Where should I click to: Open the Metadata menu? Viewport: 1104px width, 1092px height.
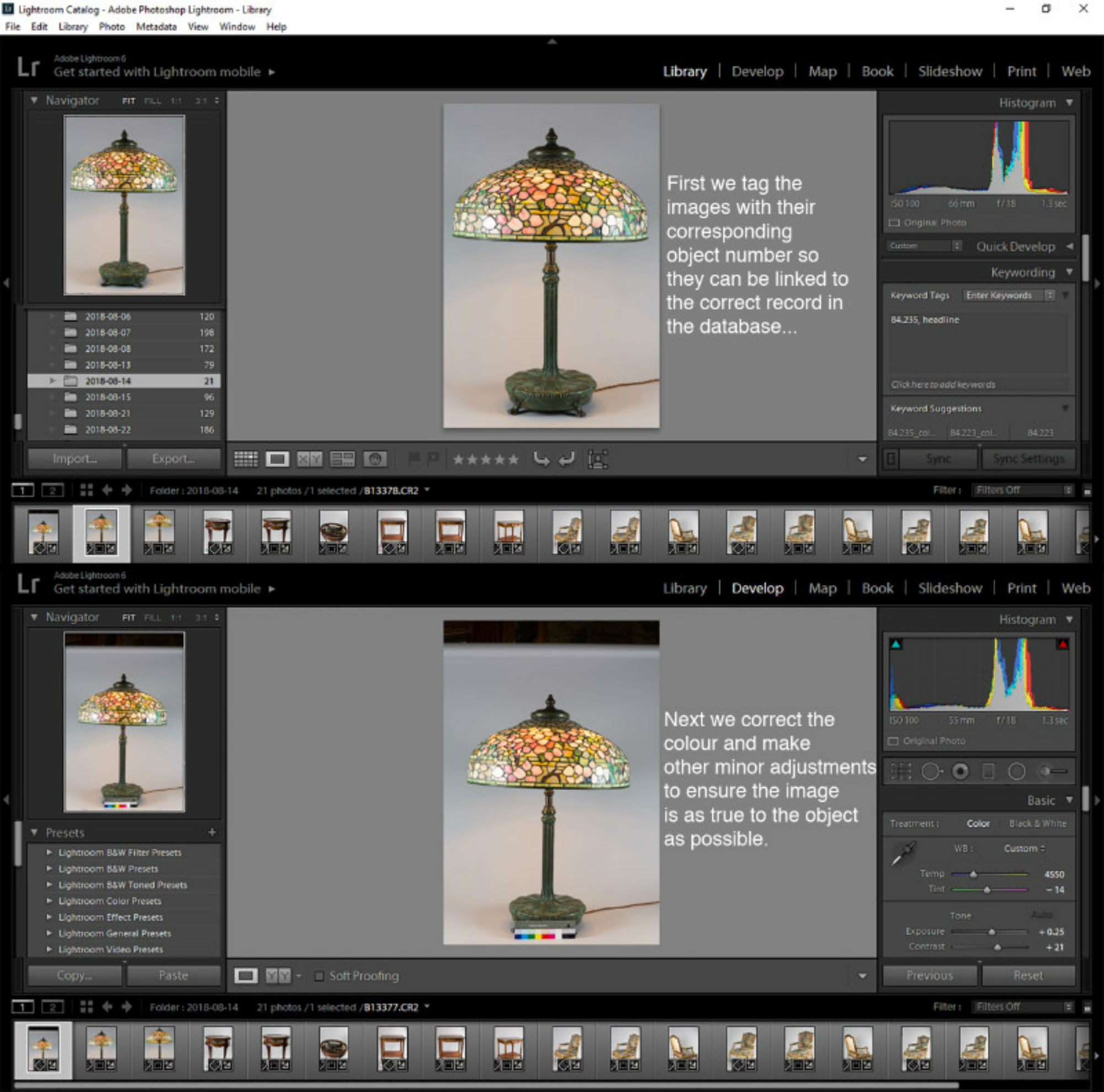(x=156, y=26)
